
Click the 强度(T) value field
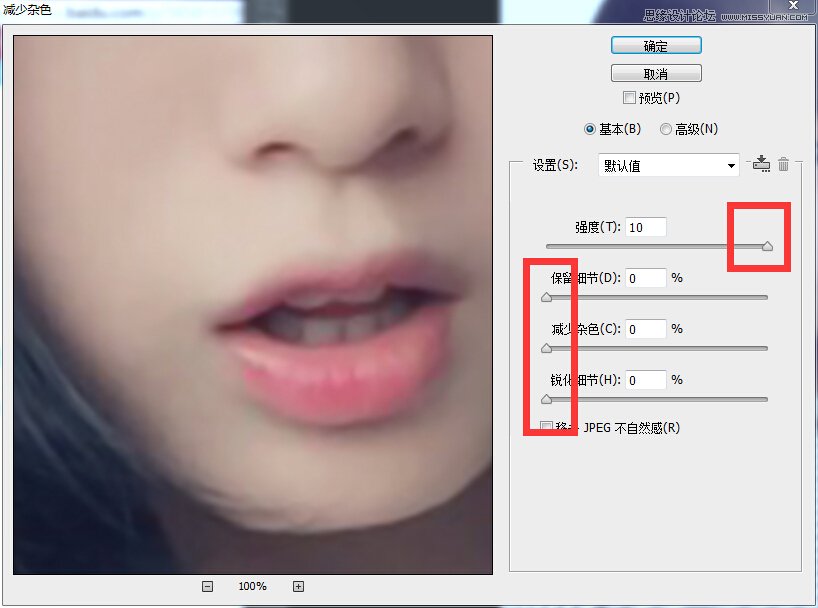click(645, 227)
